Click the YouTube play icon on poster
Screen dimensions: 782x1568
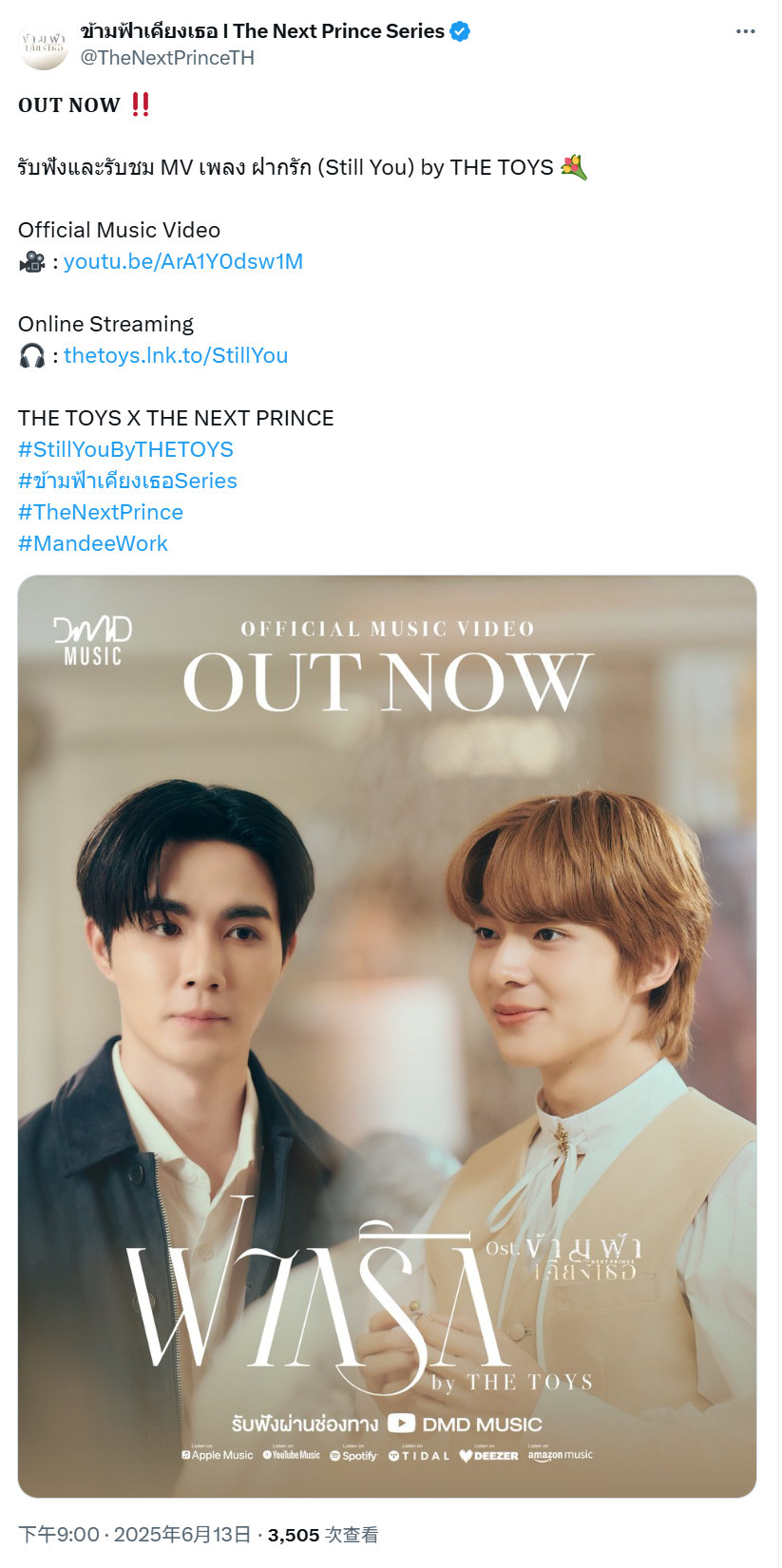pyautogui.click(x=401, y=1423)
